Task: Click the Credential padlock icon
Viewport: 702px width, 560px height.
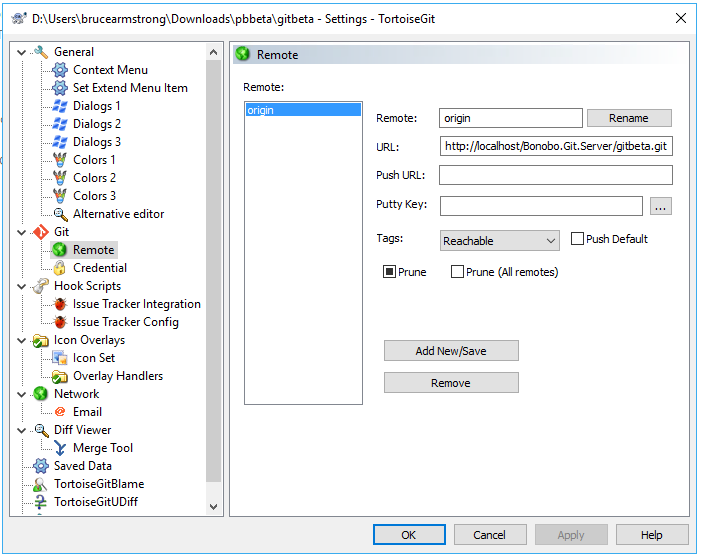Action: coord(60,268)
